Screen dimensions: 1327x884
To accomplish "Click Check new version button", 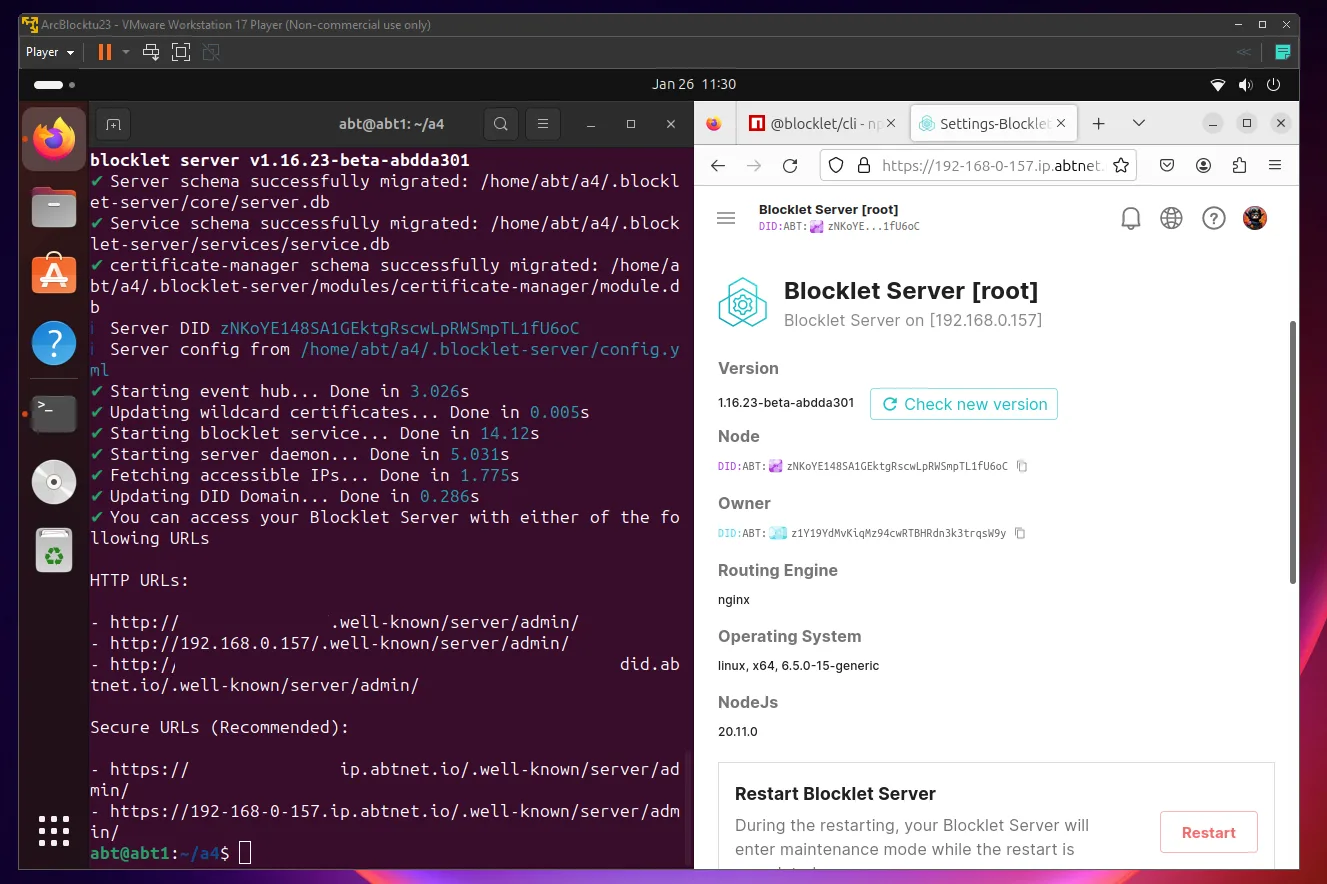I will click(x=964, y=404).
